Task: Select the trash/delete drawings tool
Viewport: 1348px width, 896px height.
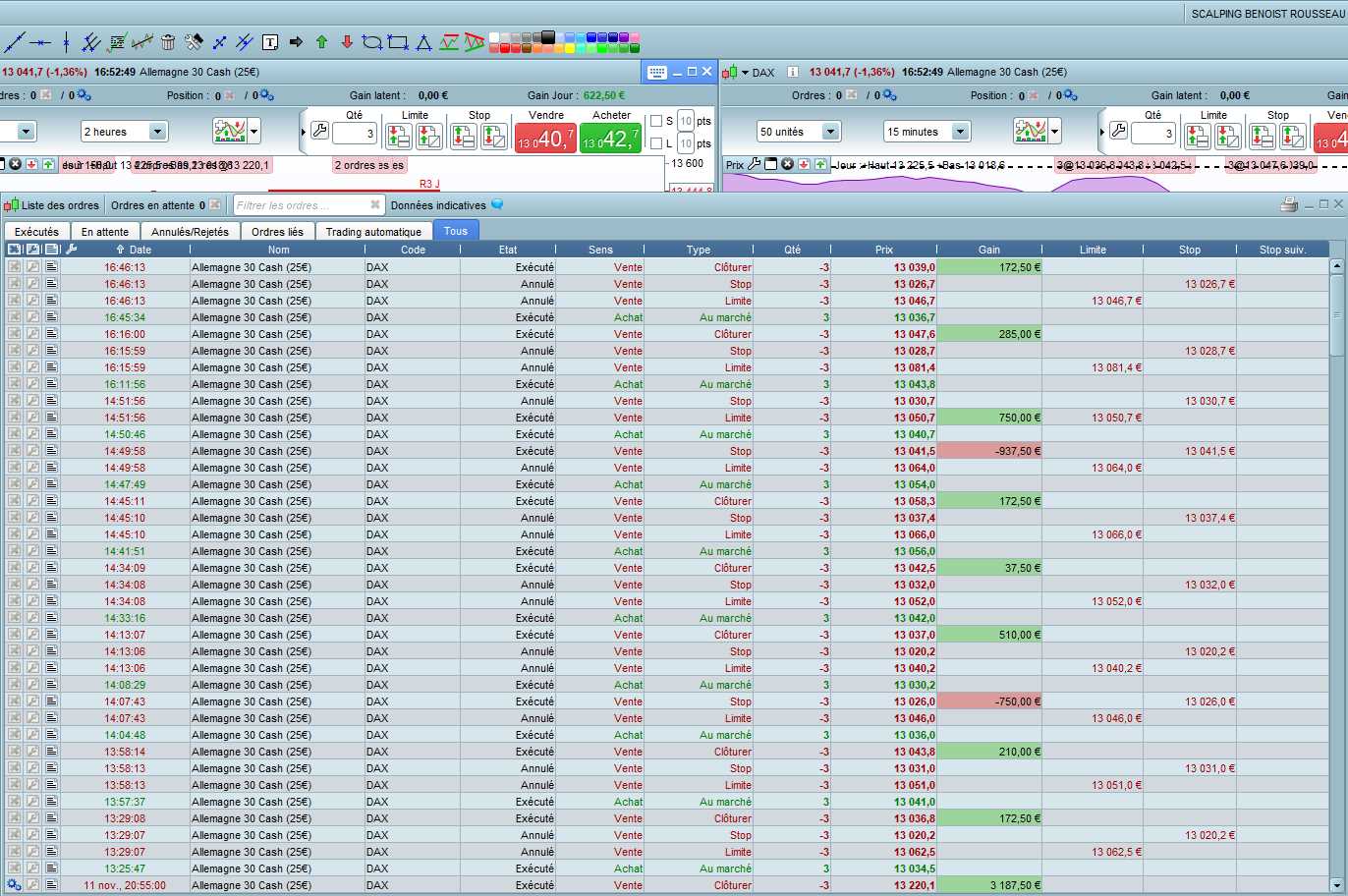Action: point(168,42)
